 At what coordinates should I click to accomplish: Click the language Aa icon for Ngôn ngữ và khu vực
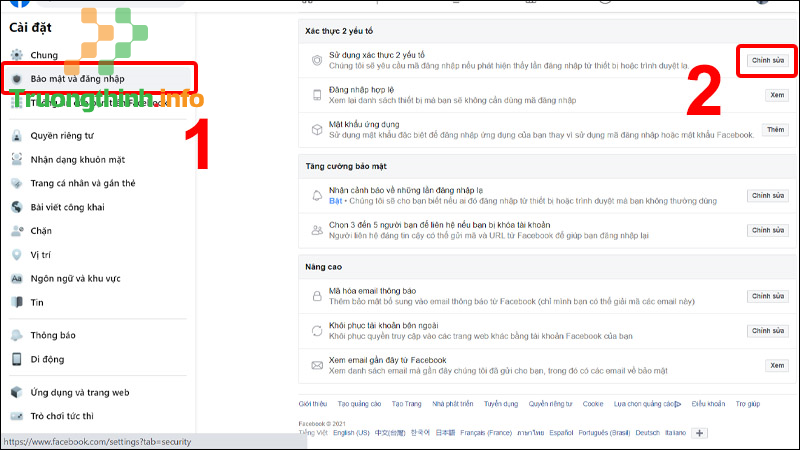point(17,279)
